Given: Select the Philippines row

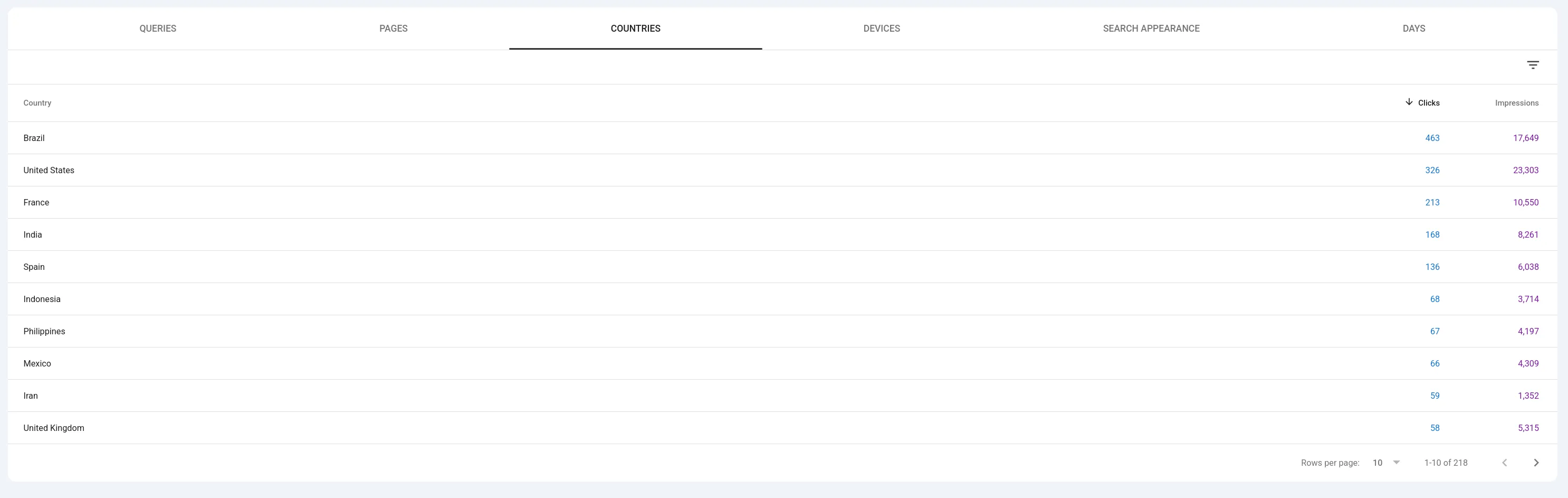Looking at the screenshot, I should [782, 332].
